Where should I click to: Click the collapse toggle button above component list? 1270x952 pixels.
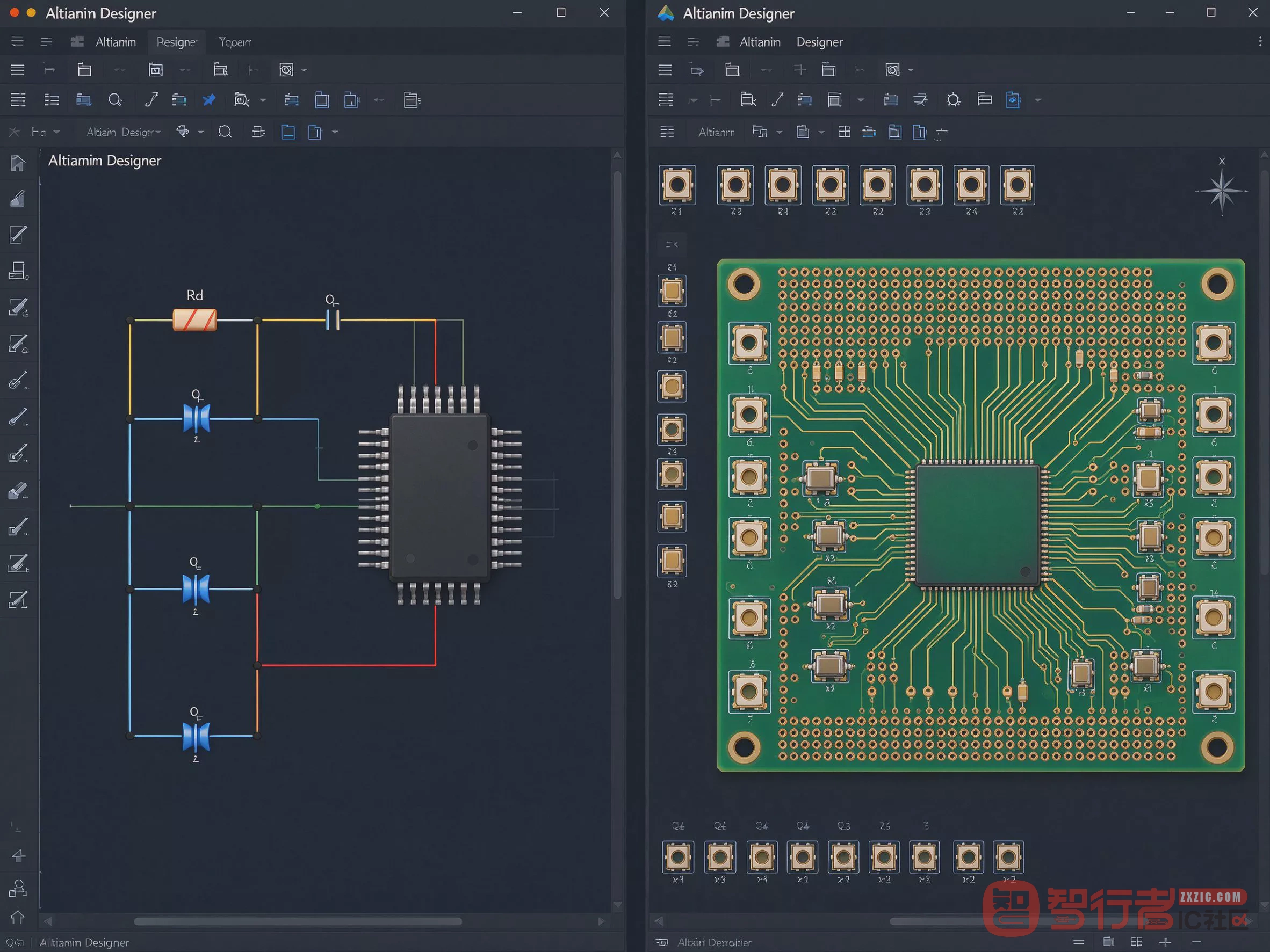point(671,244)
